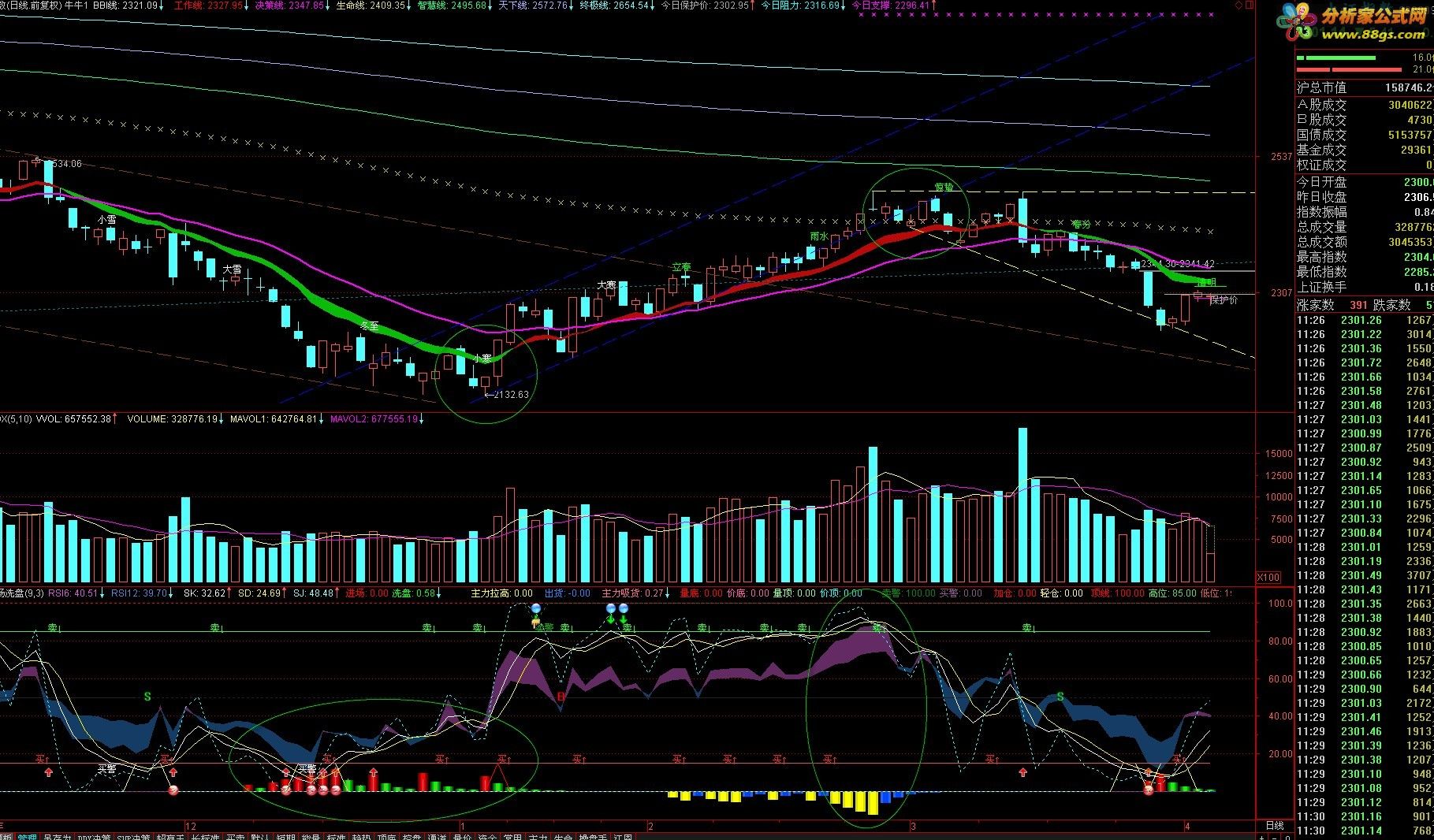The height and width of the screenshot is (840, 1434).
Task: Click the 15000 volume axis label
Action: 1278,454
